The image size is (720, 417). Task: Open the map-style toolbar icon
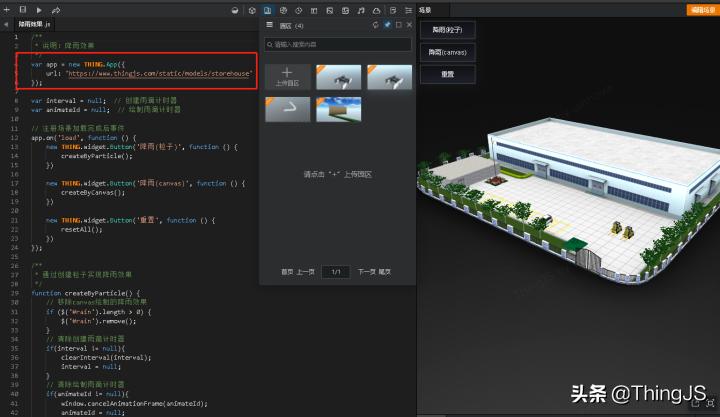[345, 10]
